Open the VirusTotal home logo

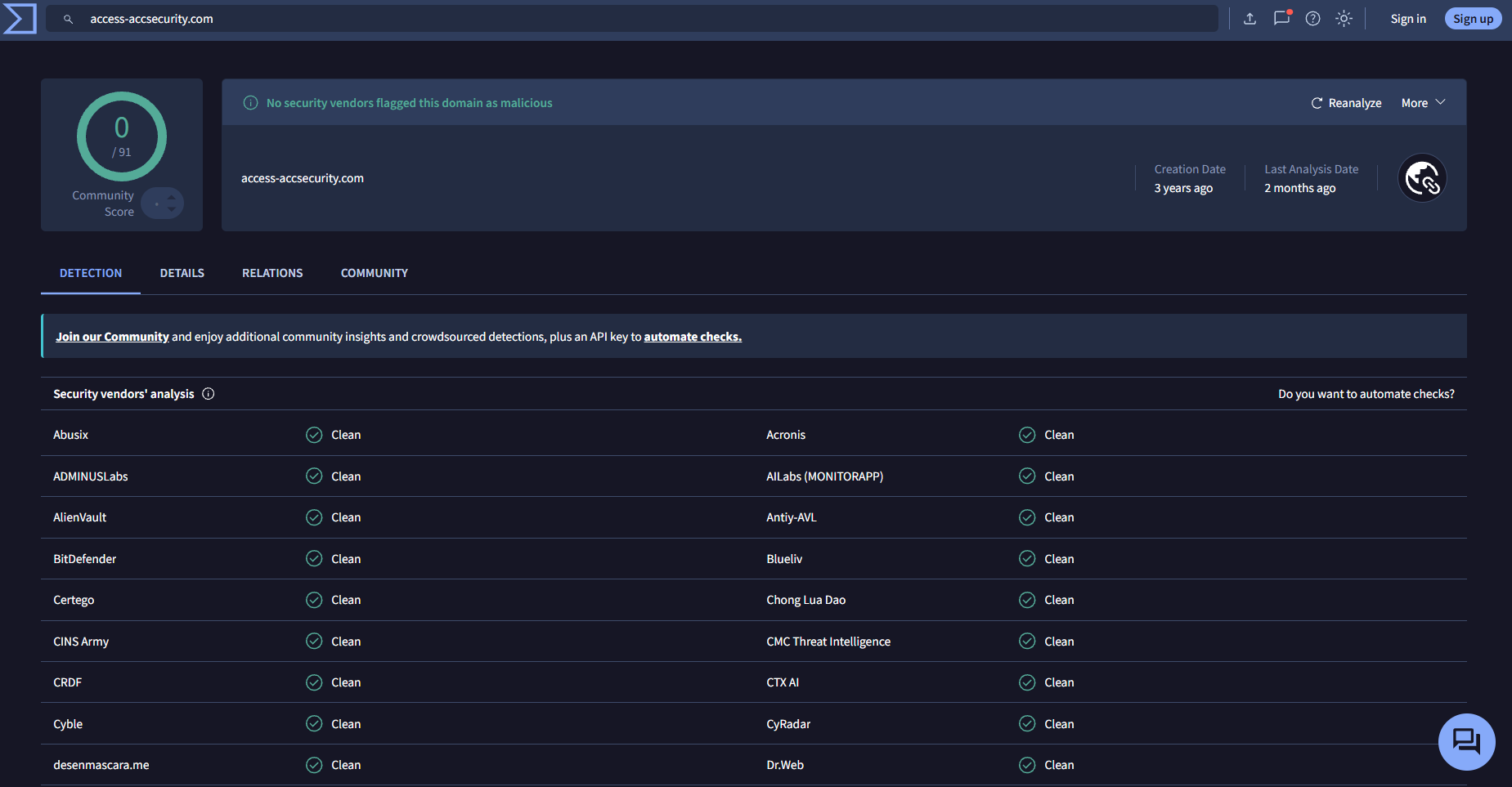click(x=20, y=19)
